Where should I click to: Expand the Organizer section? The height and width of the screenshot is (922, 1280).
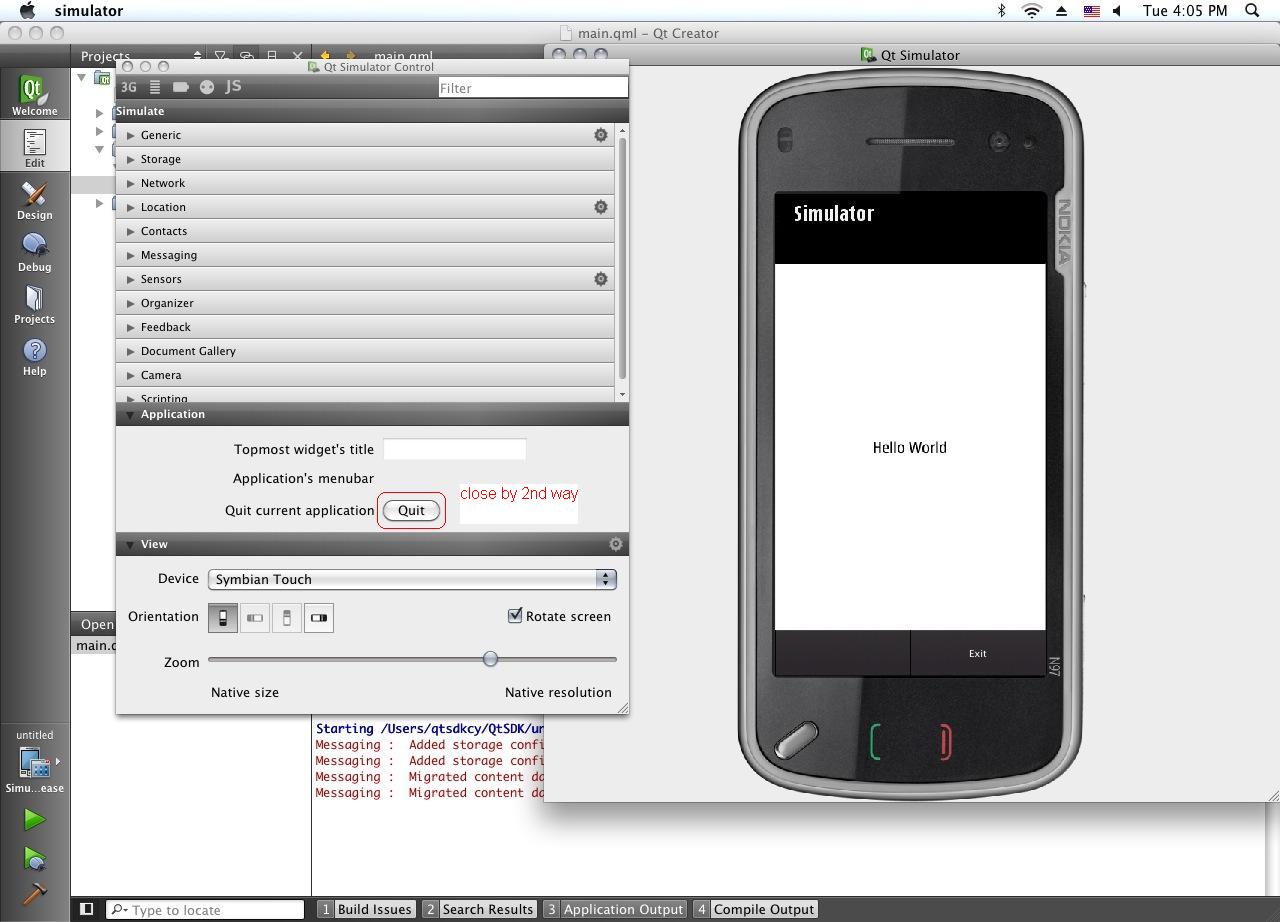point(365,303)
